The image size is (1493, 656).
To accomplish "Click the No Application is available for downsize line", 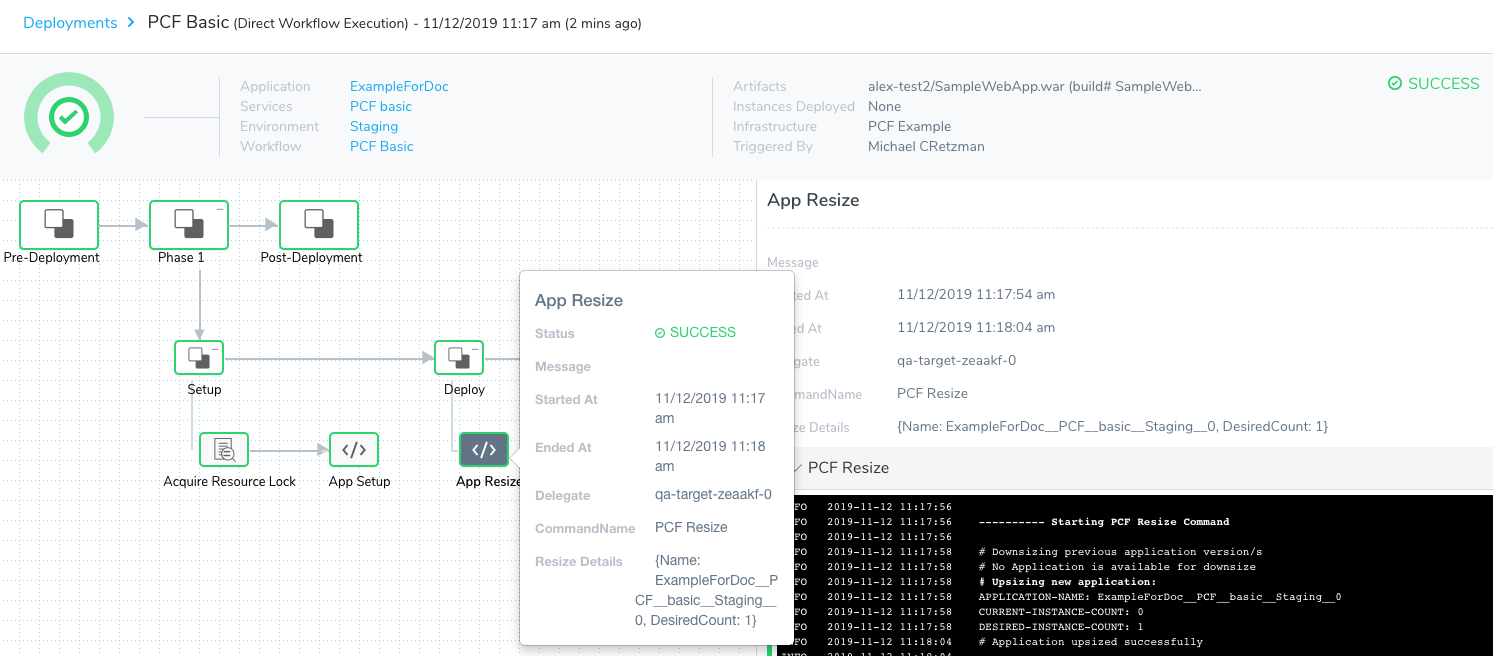I will [x=1117, y=566].
